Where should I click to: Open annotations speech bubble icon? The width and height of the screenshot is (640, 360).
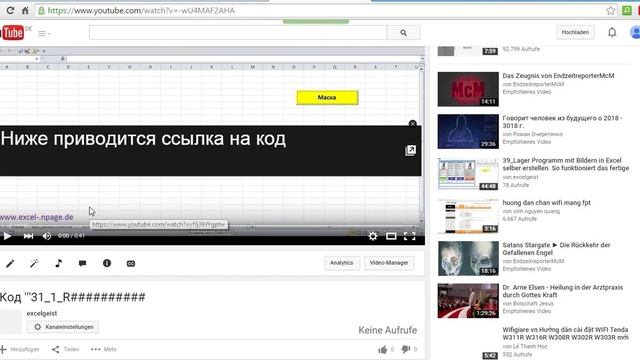click(x=82, y=264)
